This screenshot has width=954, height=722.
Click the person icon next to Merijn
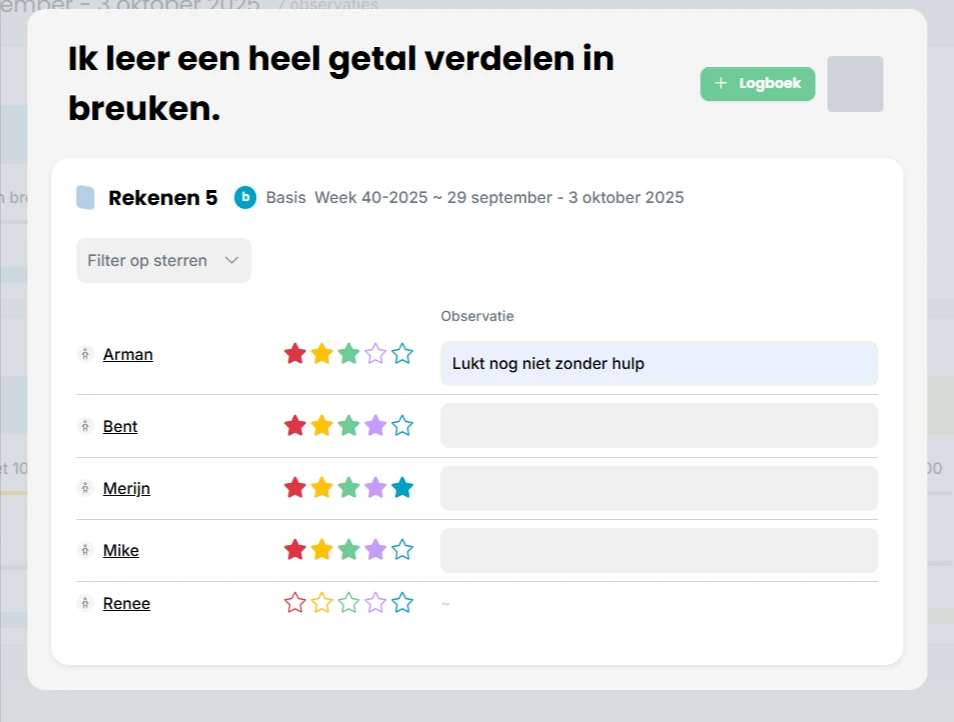[85, 488]
